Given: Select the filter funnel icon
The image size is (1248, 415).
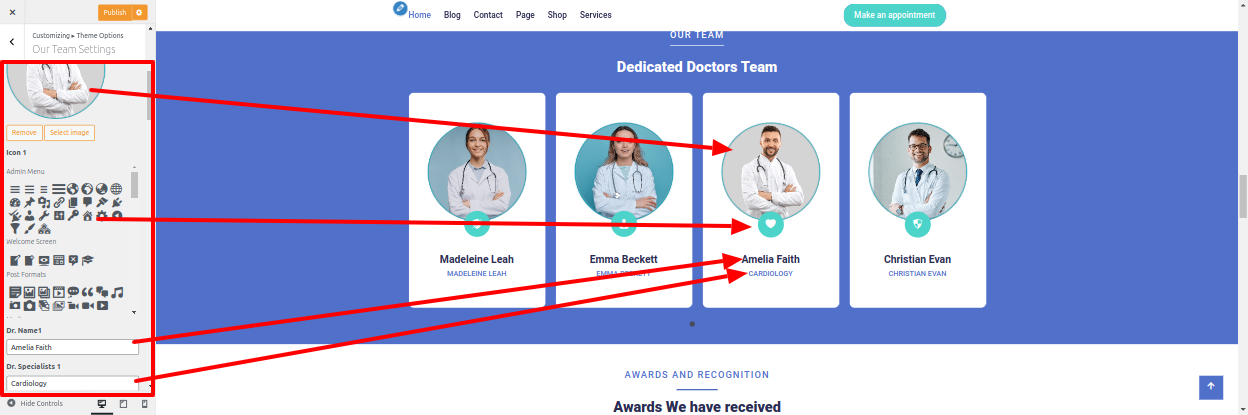Looking at the screenshot, I should (x=15, y=228).
